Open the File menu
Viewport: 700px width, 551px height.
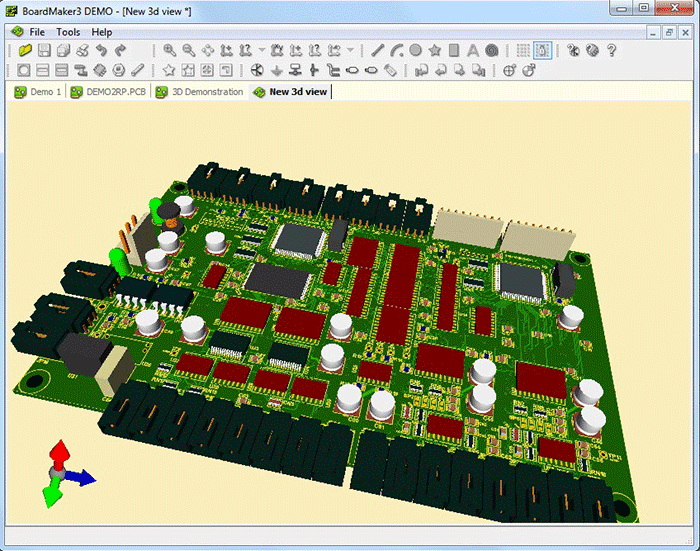(37, 32)
